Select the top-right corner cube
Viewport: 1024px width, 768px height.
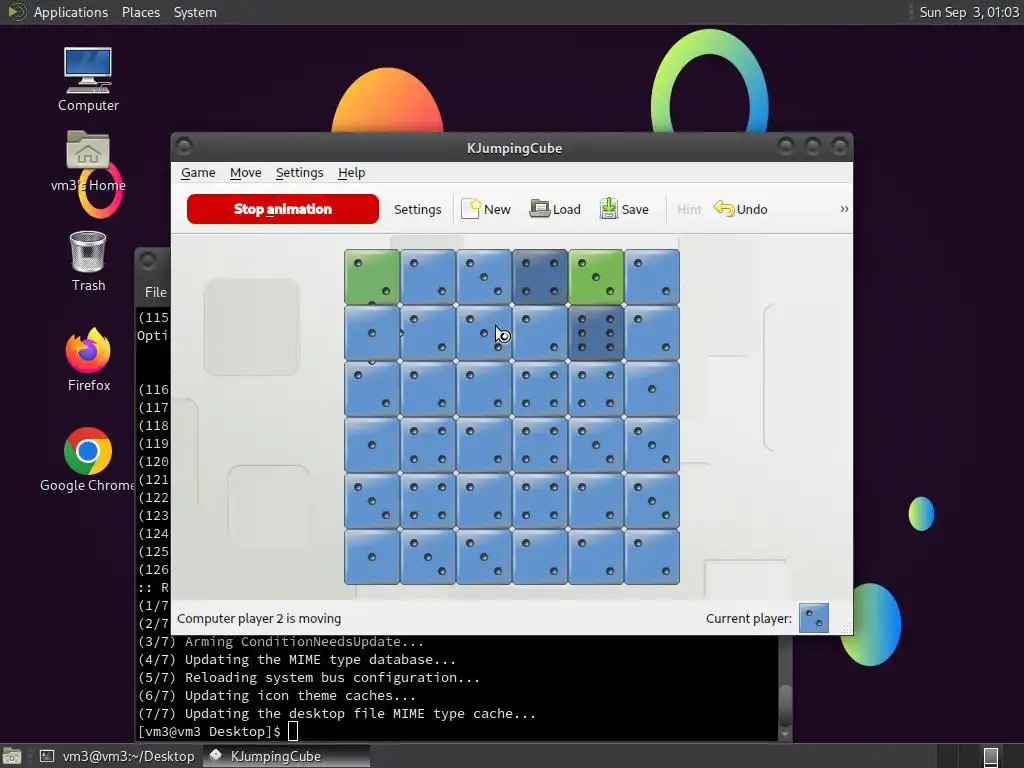[652, 277]
